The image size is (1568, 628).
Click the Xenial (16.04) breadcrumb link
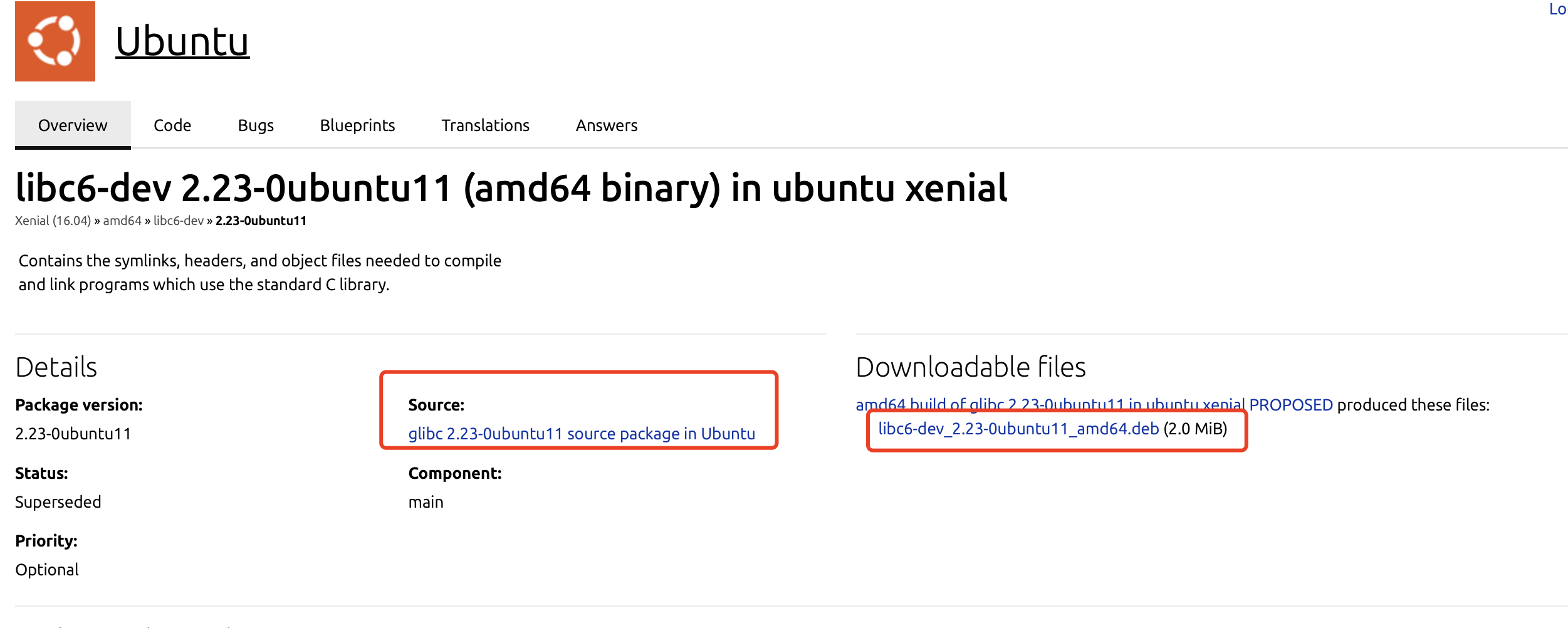(x=53, y=221)
